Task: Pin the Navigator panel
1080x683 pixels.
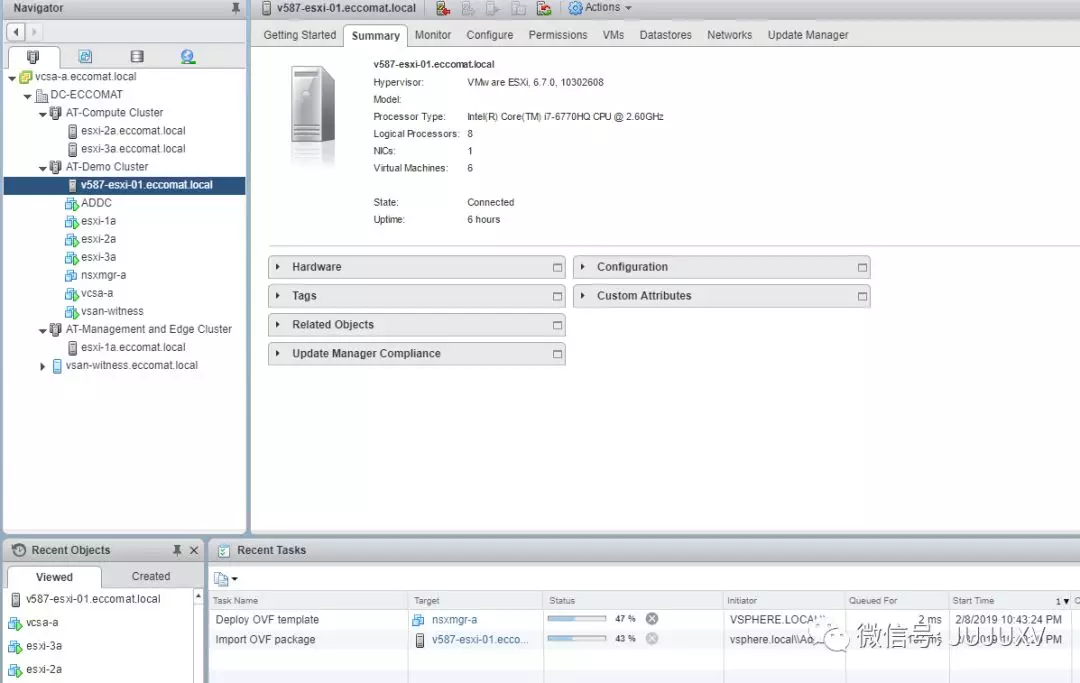Action: point(236,8)
